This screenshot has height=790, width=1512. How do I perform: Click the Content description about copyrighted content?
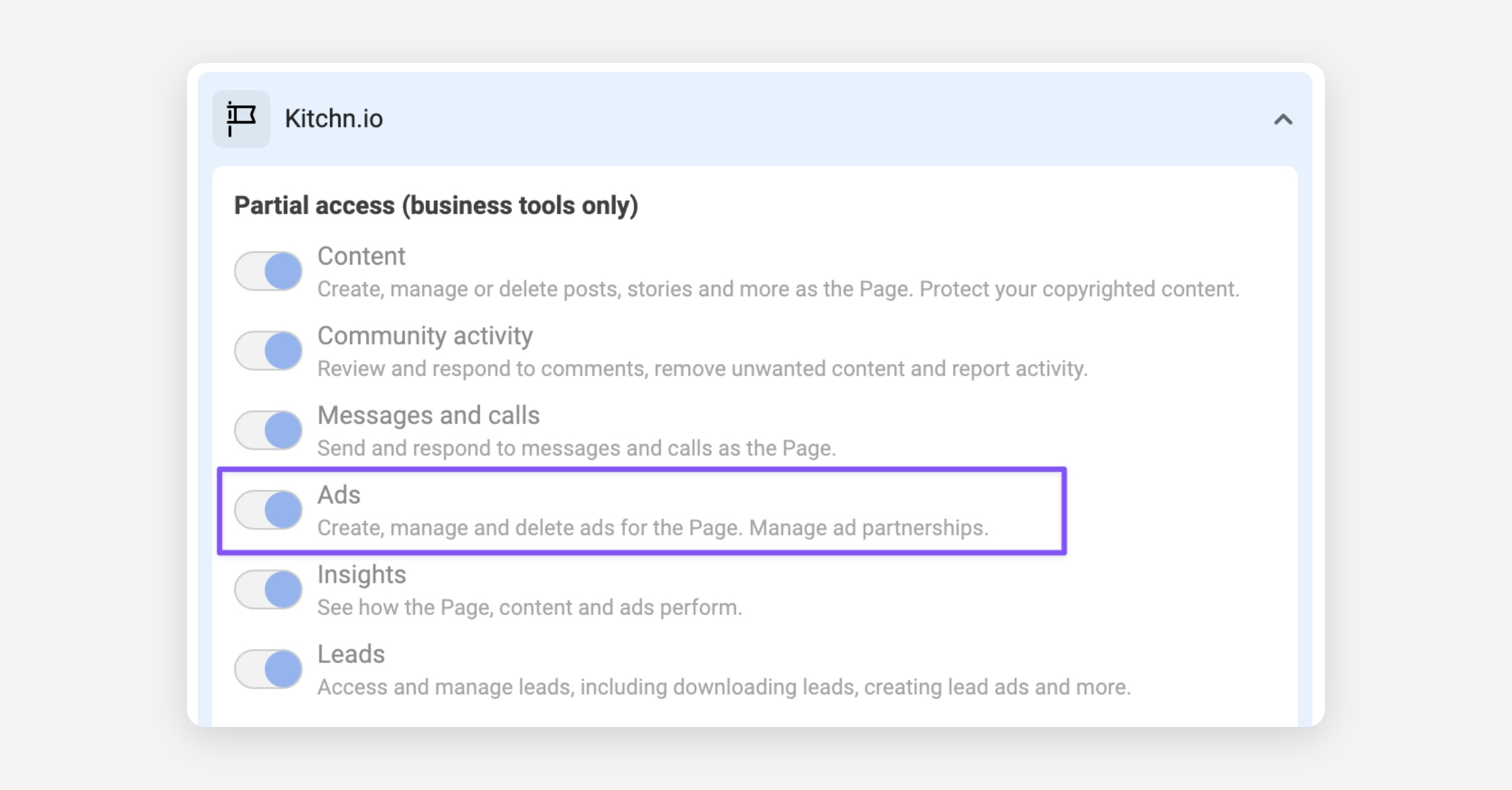click(778, 289)
